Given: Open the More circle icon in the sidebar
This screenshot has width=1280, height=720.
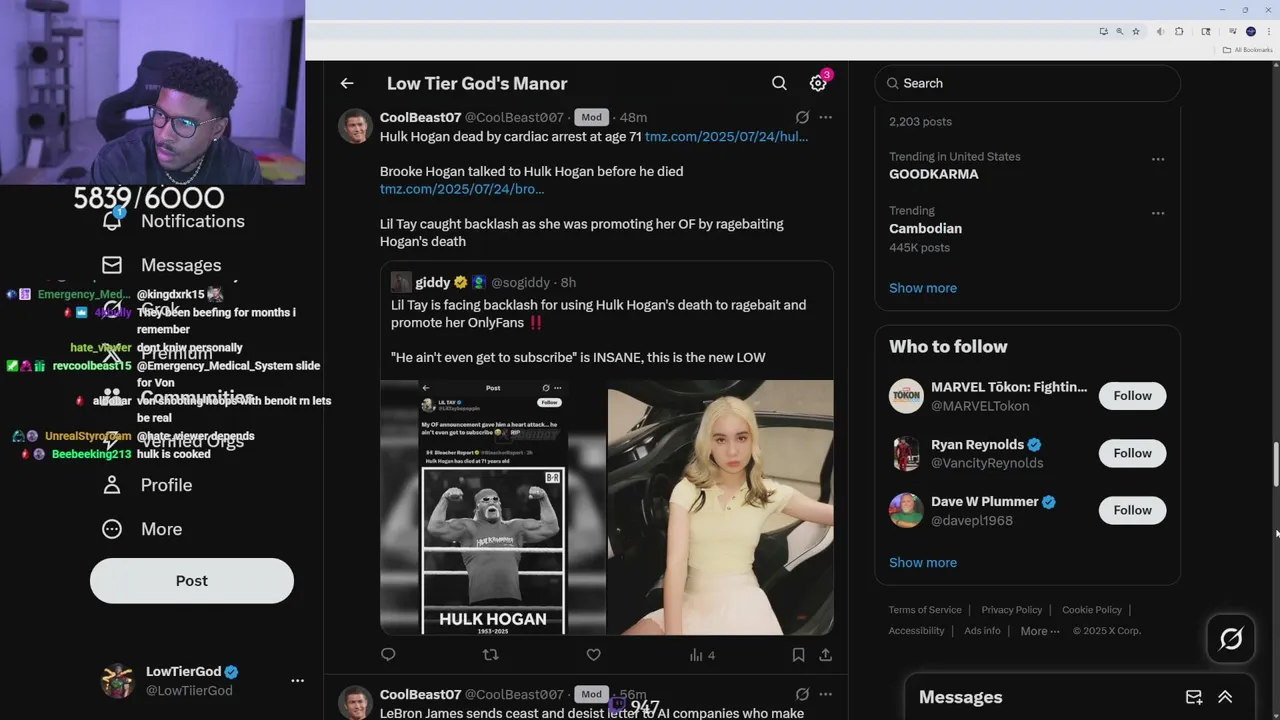Looking at the screenshot, I should [x=112, y=529].
